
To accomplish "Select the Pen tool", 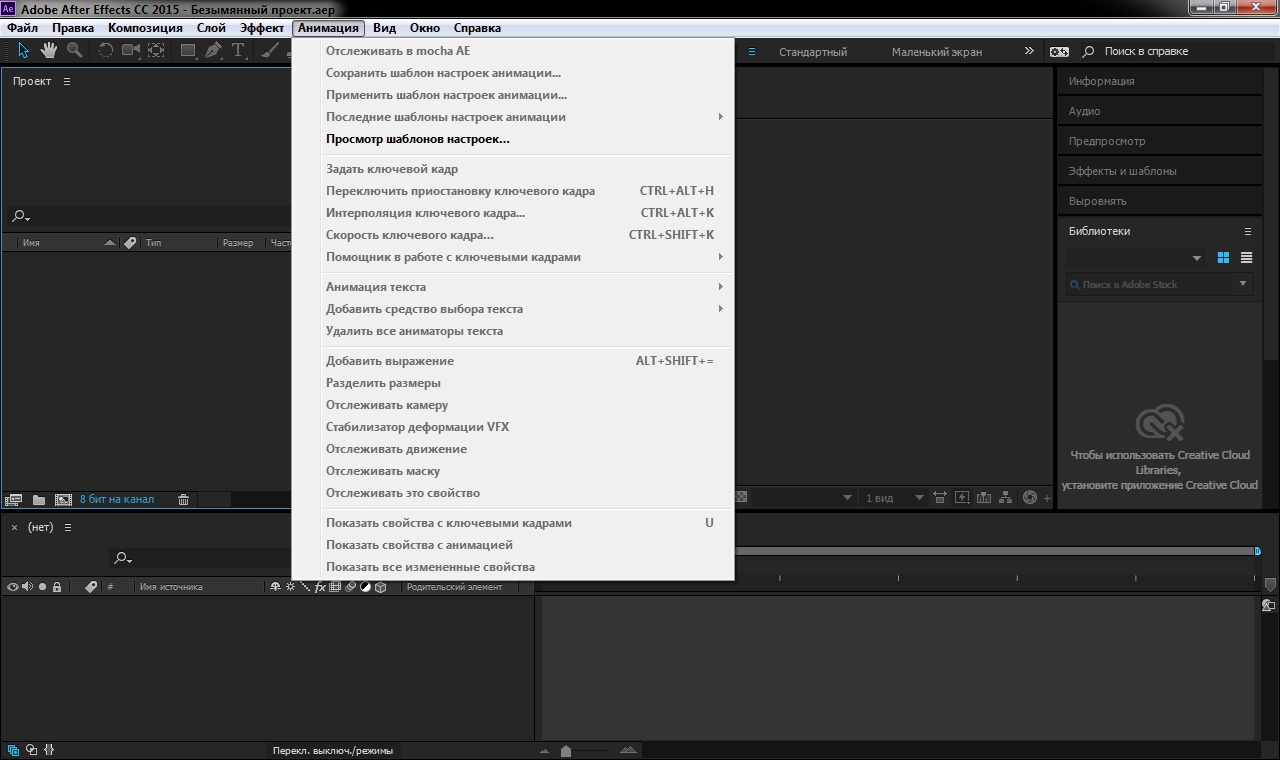I will (213, 50).
